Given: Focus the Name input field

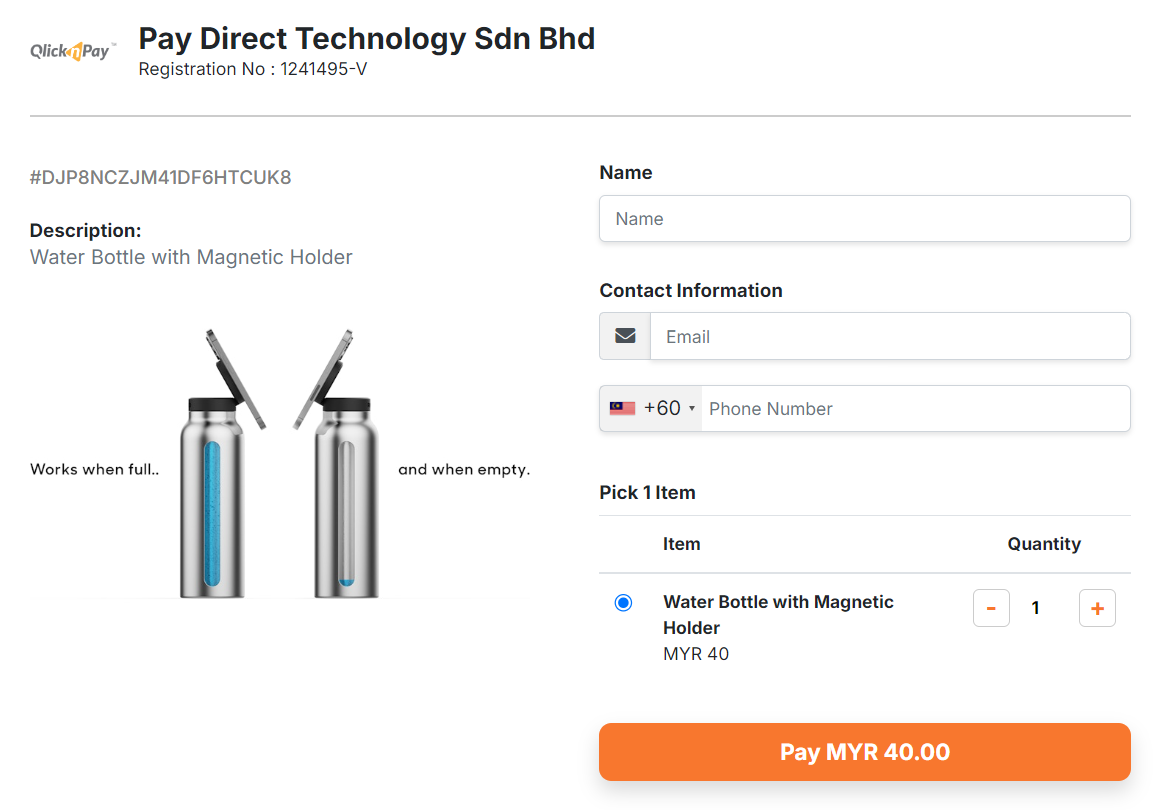Looking at the screenshot, I should coord(864,219).
